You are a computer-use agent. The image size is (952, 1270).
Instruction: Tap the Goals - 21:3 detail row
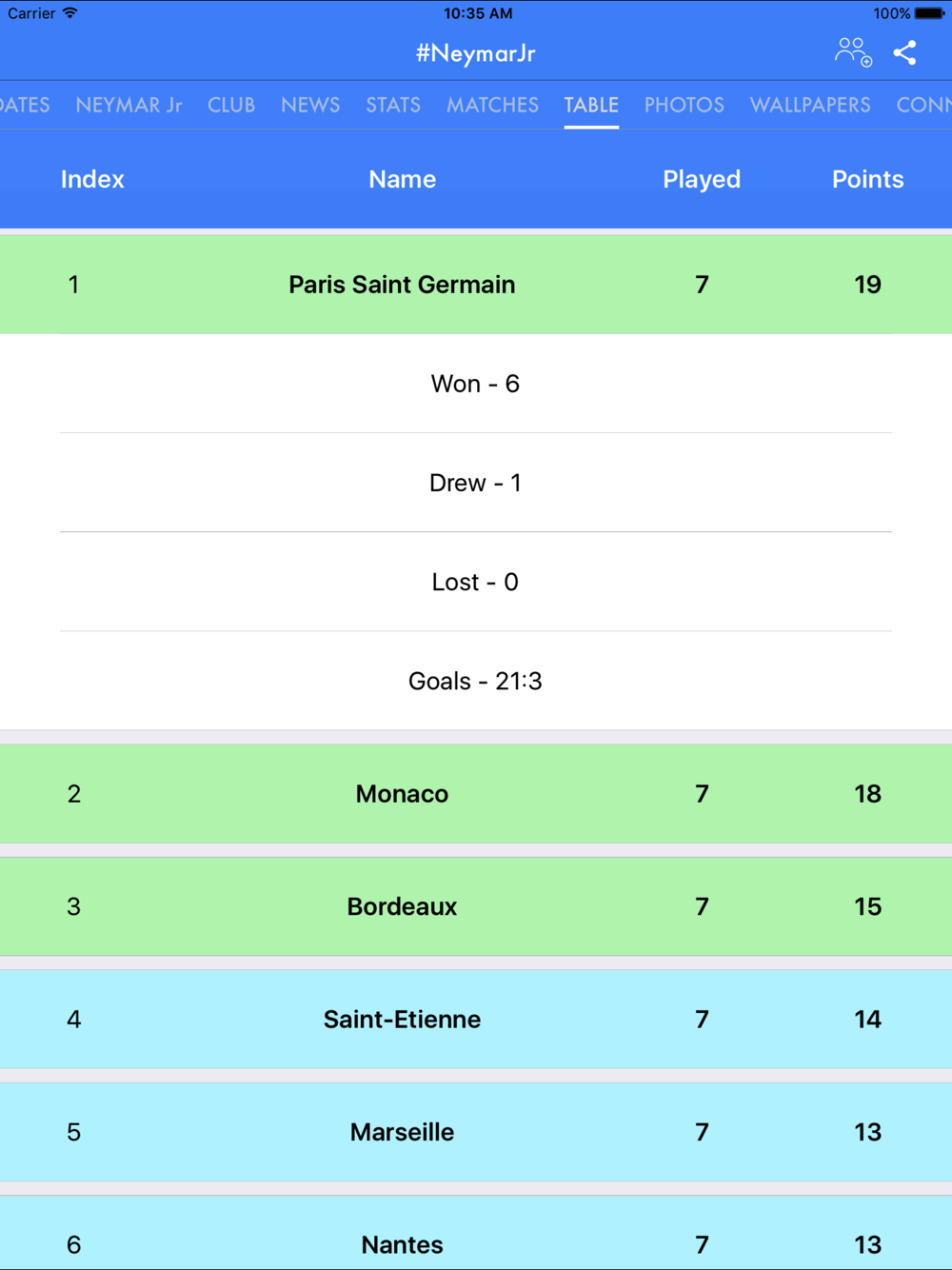pyautogui.click(x=476, y=681)
